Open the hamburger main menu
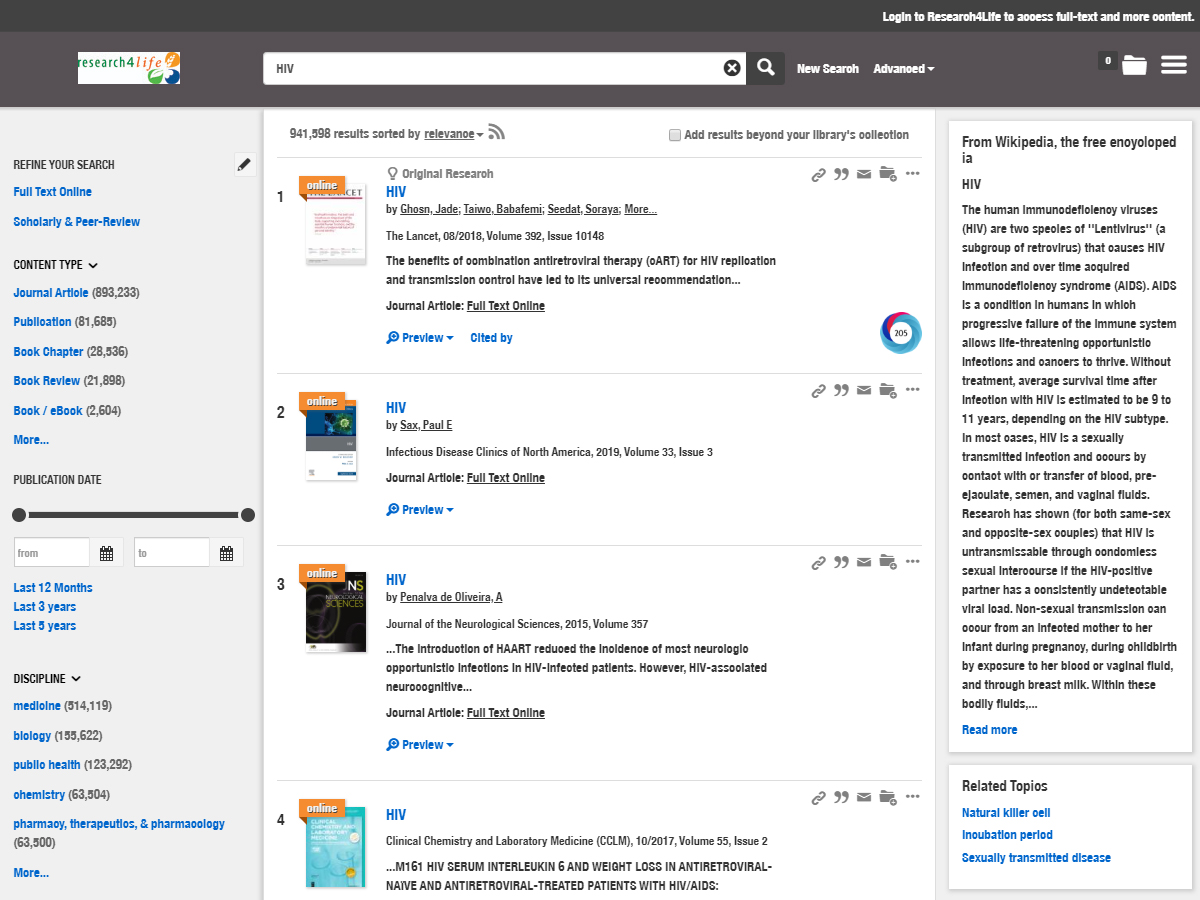Screen dimensions: 1200x900 click(x=1173, y=65)
